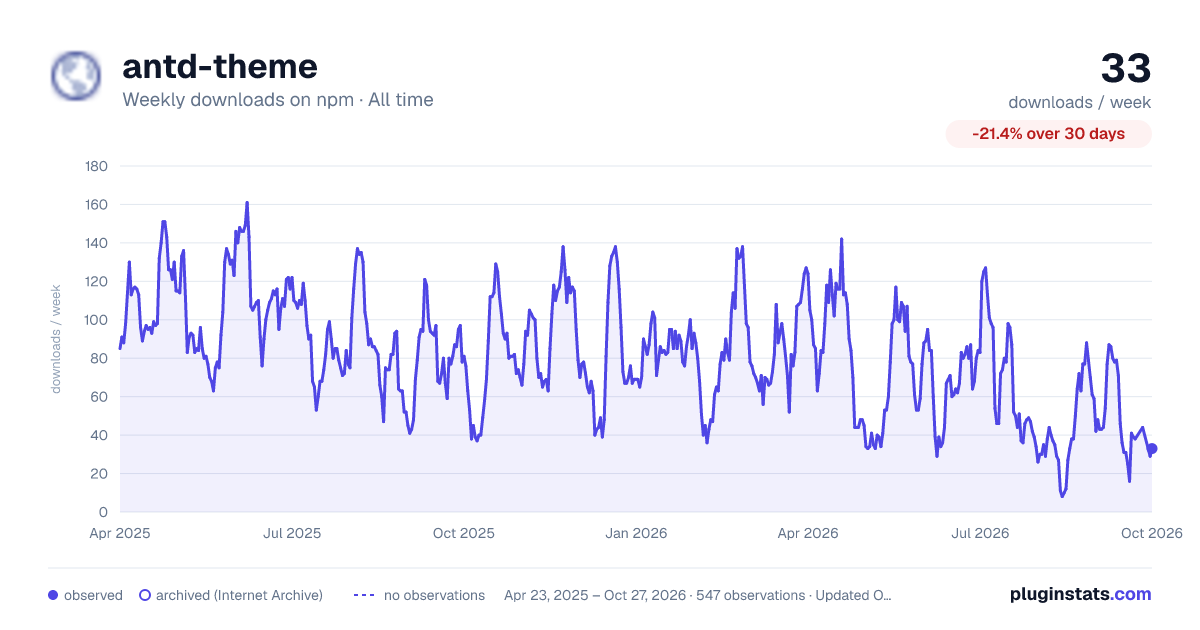This screenshot has height=630, width=1200.
Task: Click the 60 y-axis value
Action: tap(100, 397)
